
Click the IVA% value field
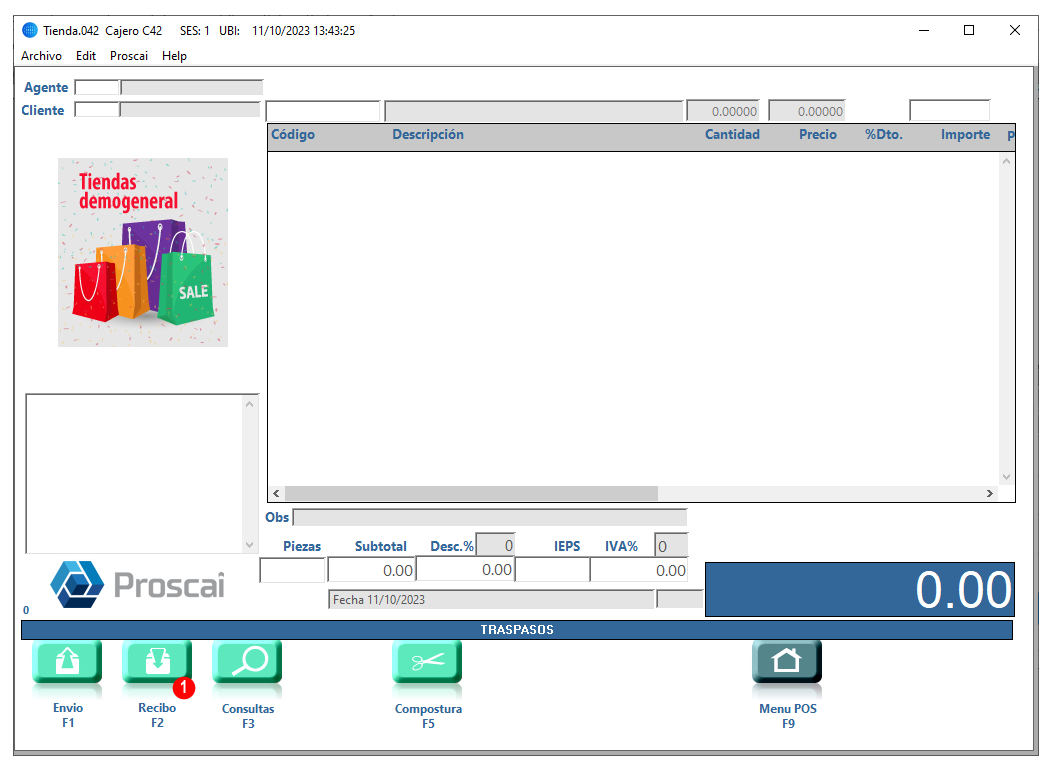click(671, 546)
